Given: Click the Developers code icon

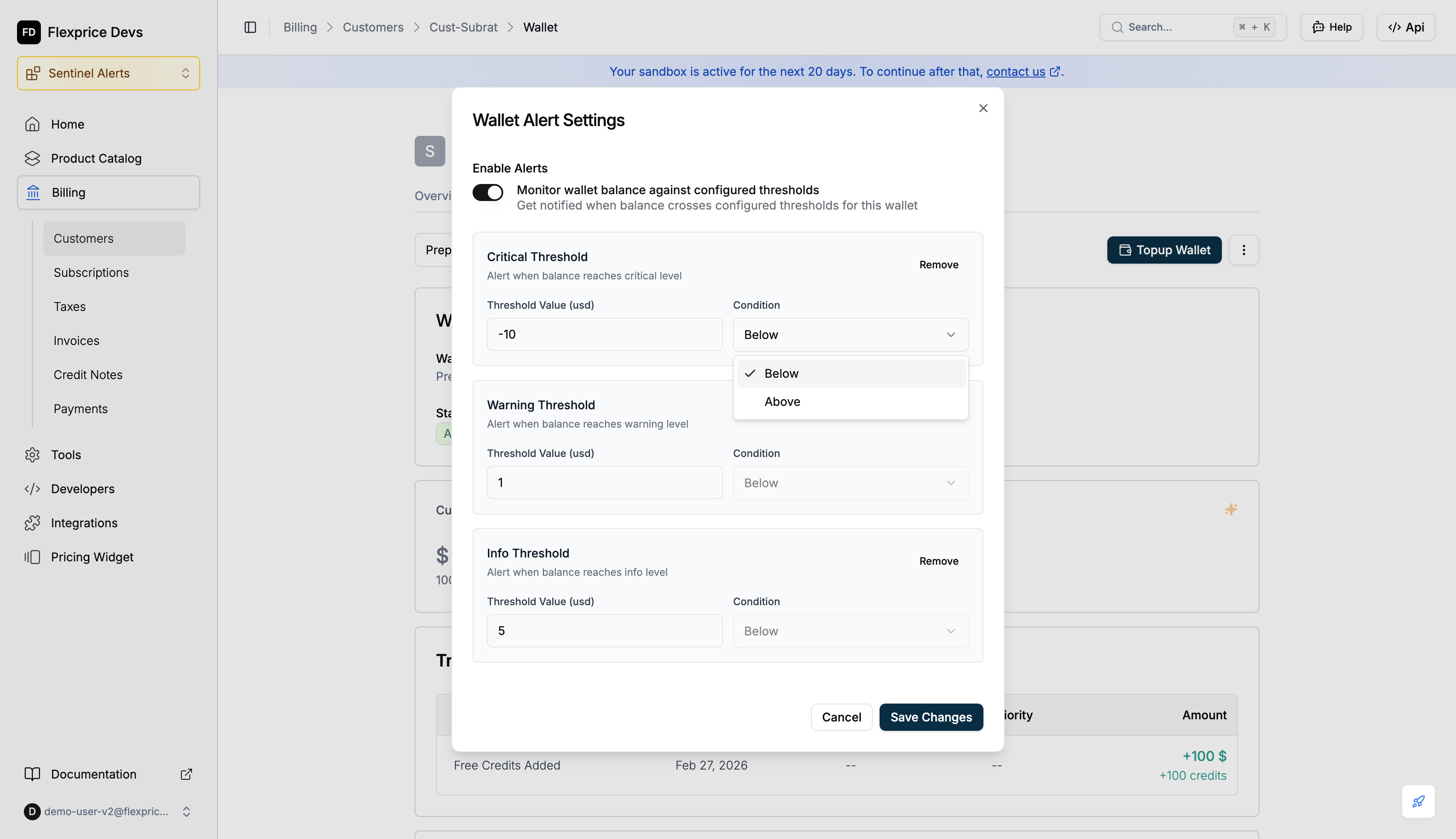Looking at the screenshot, I should coord(32,488).
